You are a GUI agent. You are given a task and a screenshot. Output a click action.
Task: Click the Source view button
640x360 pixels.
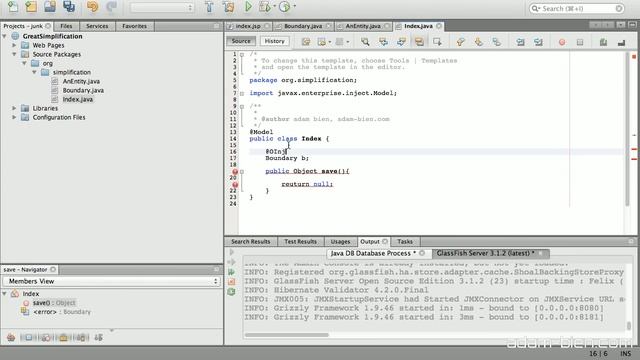pos(241,41)
